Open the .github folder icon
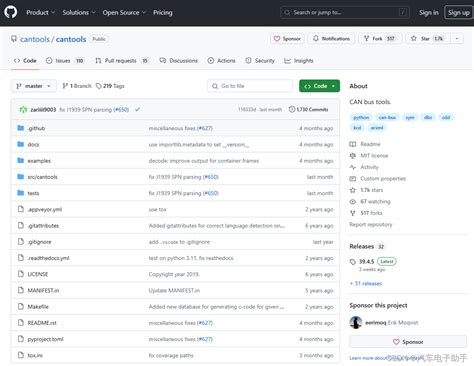The image size is (474, 366). [21, 128]
